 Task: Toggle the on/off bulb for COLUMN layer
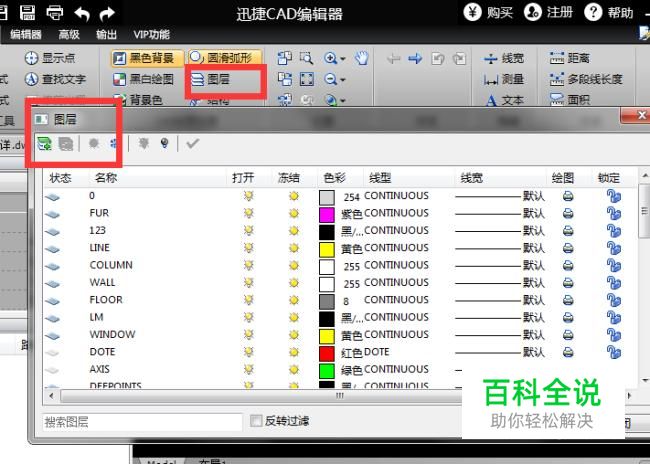pos(249,265)
